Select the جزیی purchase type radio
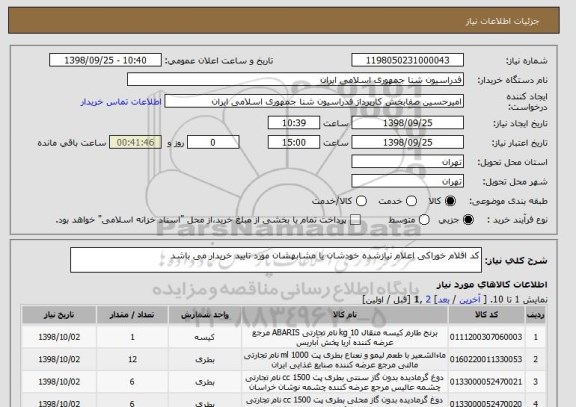 click(x=468, y=220)
